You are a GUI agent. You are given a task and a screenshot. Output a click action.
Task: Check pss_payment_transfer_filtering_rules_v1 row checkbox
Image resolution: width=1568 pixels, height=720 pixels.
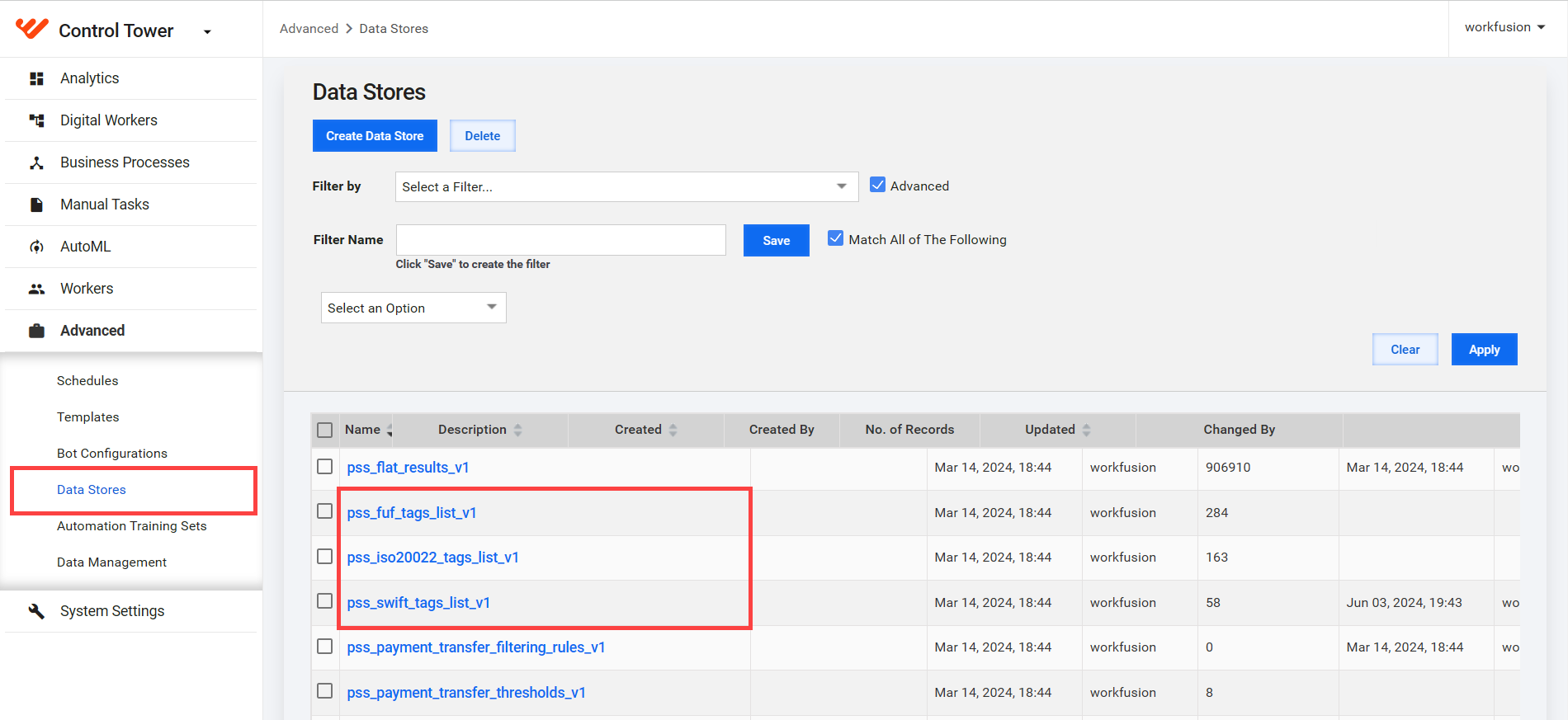coord(325,647)
